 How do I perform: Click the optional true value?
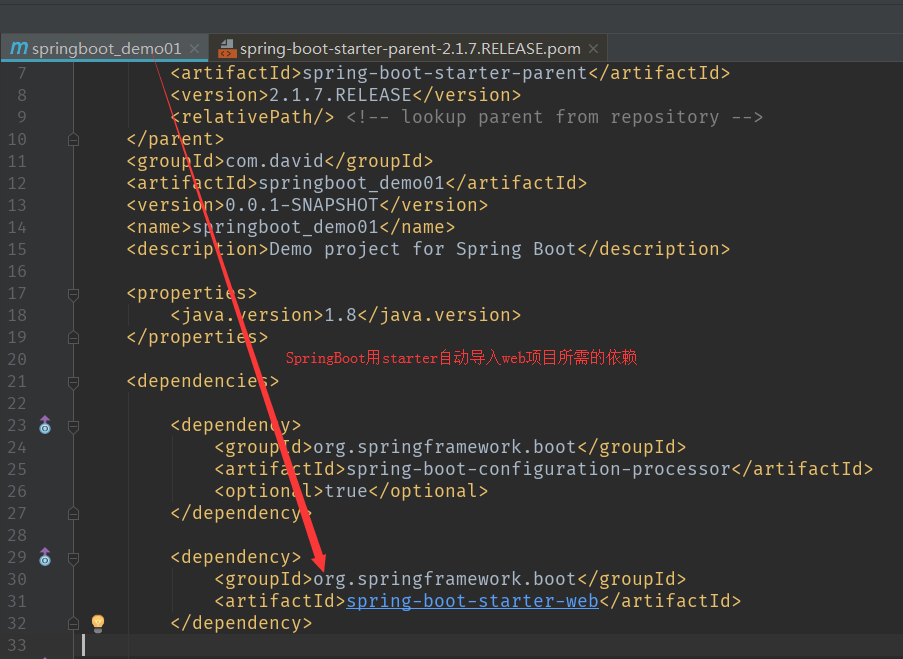click(346, 491)
